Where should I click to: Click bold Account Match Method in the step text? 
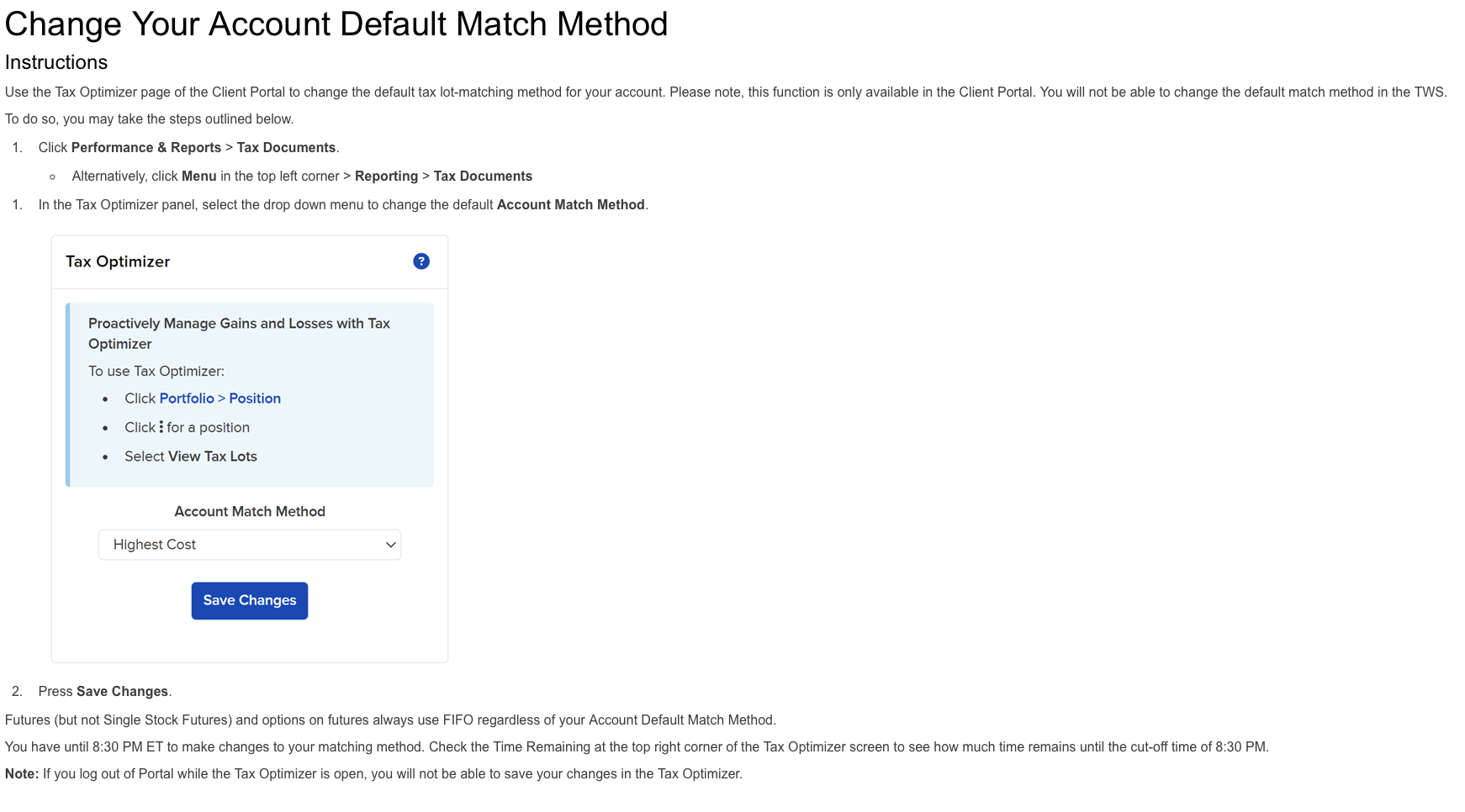click(x=570, y=204)
